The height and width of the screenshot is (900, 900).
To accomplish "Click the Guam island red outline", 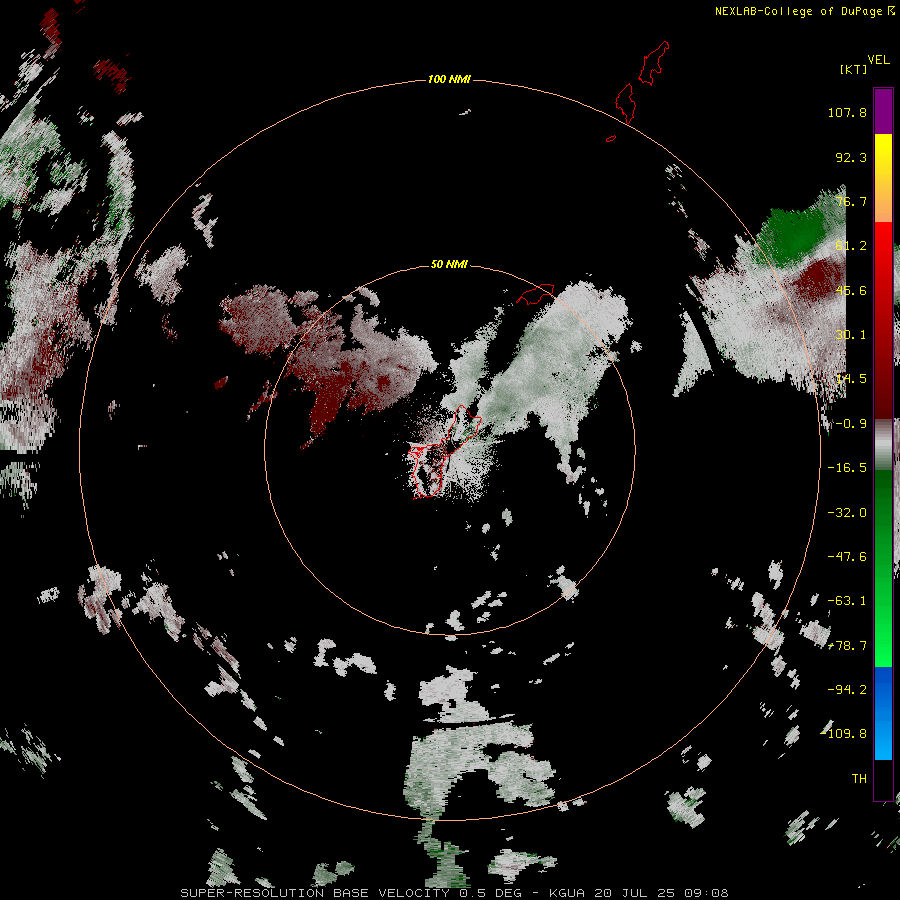I will point(445,452).
